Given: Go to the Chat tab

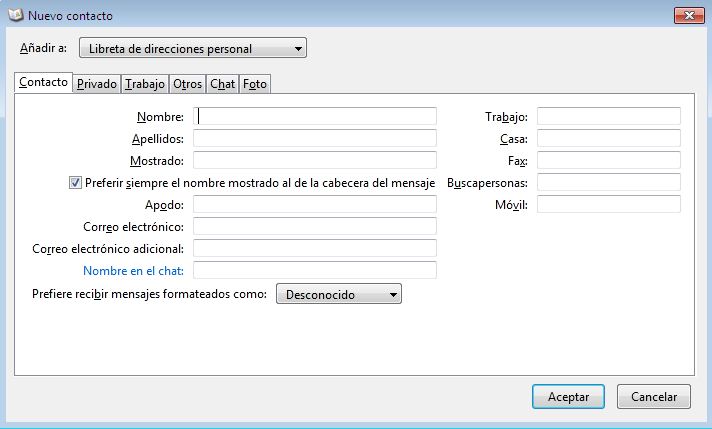Looking at the screenshot, I should coord(222,84).
